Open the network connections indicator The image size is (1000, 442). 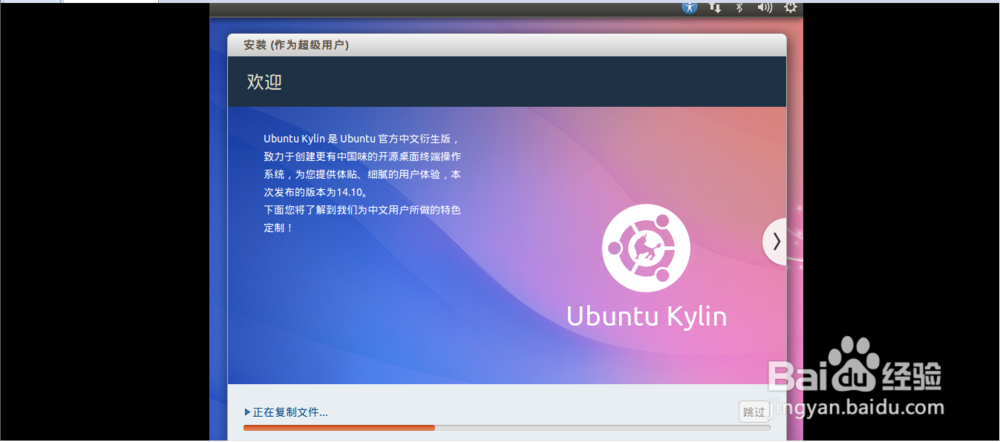(x=715, y=8)
